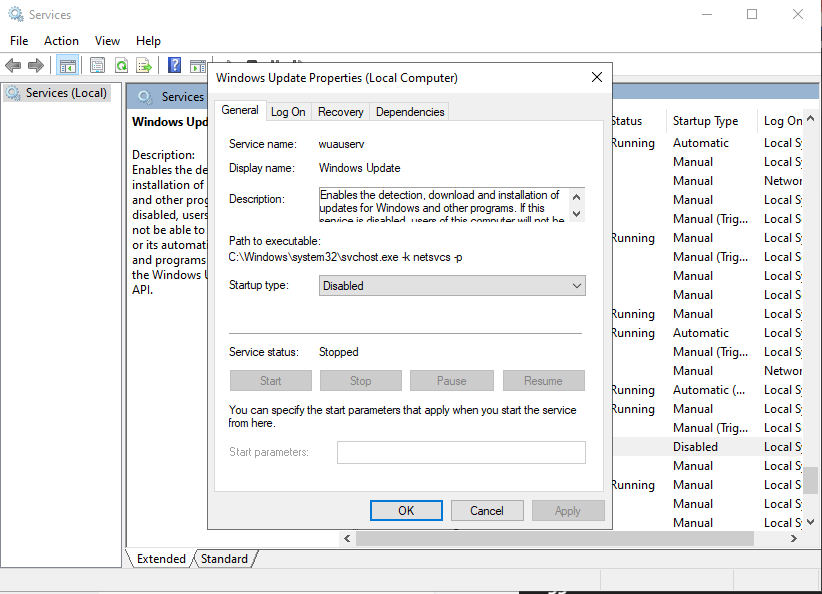Click Cancel in the properties dialog
This screenshot has width=822, height=594.
(x=487, y=511)
